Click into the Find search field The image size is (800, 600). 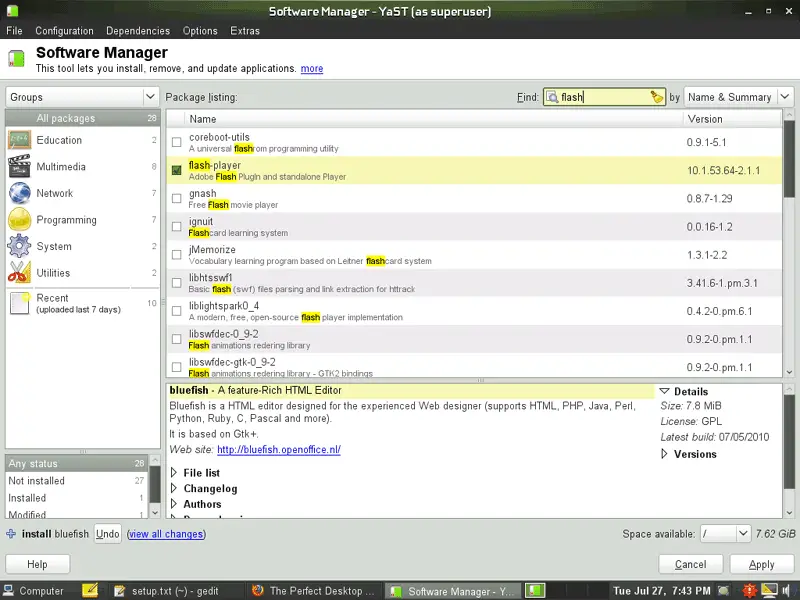[605, 97]
